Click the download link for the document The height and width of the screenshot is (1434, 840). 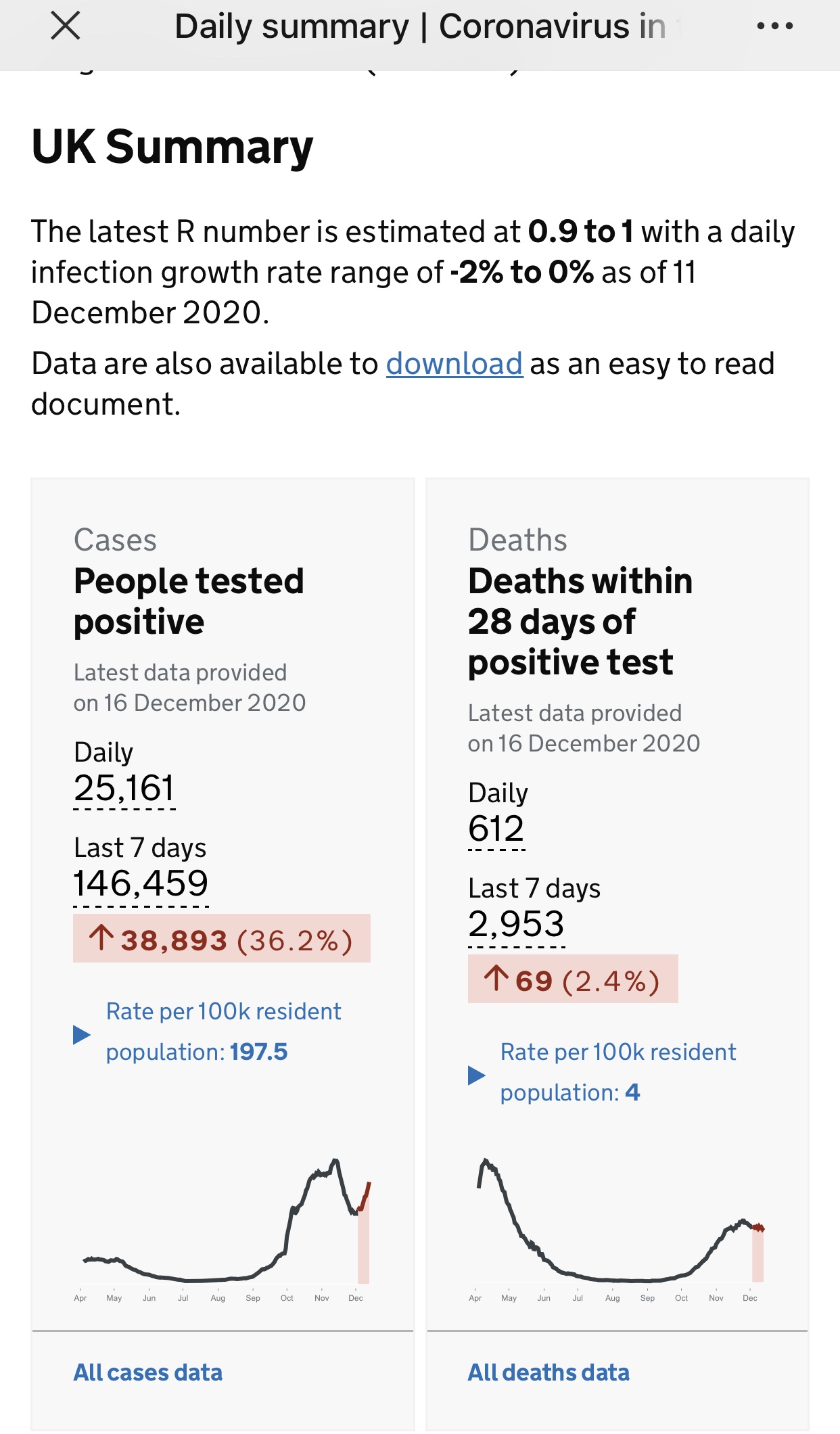(x=454, y=364)
